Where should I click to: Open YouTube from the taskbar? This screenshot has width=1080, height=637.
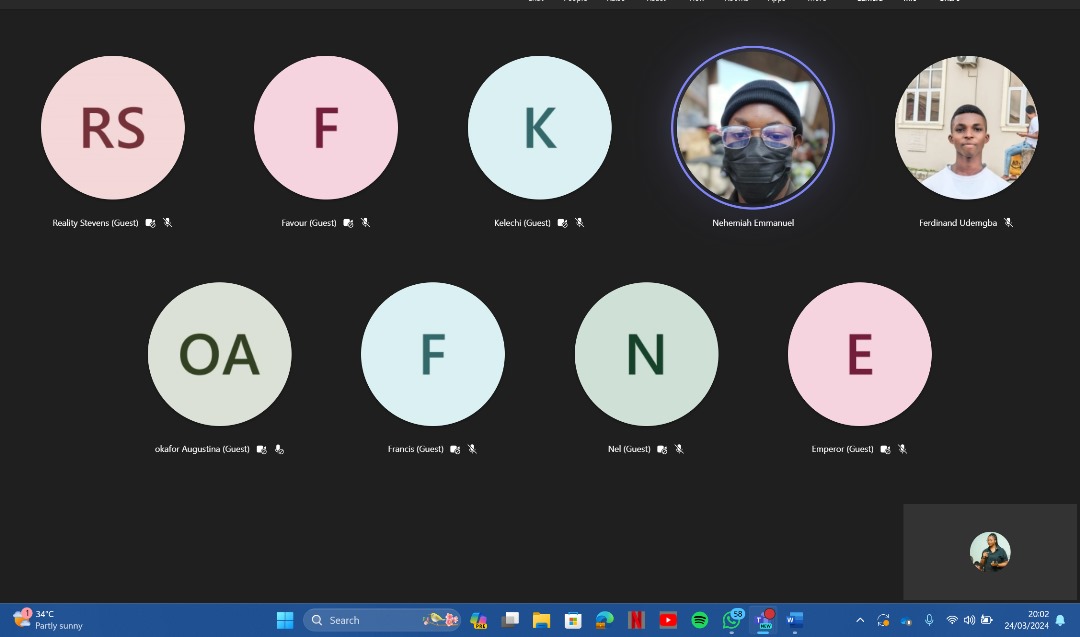pyautogui.click(x=668, y=620)
